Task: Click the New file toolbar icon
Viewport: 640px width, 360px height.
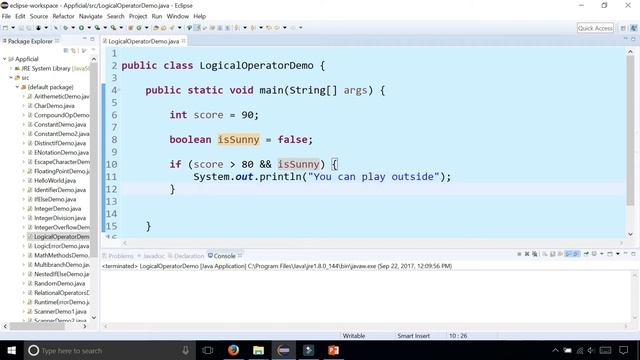Action: 5,28
